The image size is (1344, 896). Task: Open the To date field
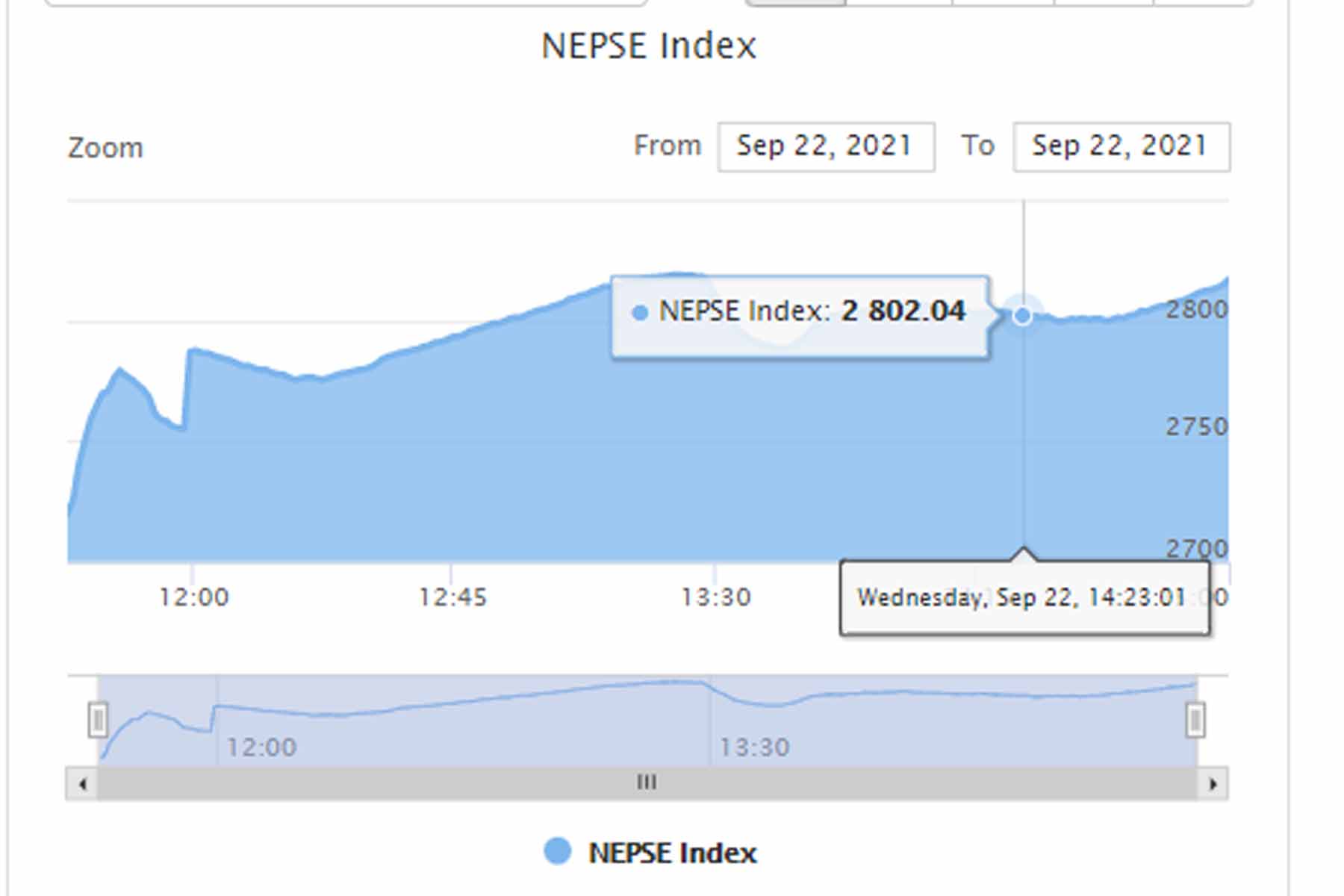click(1121, 146)
